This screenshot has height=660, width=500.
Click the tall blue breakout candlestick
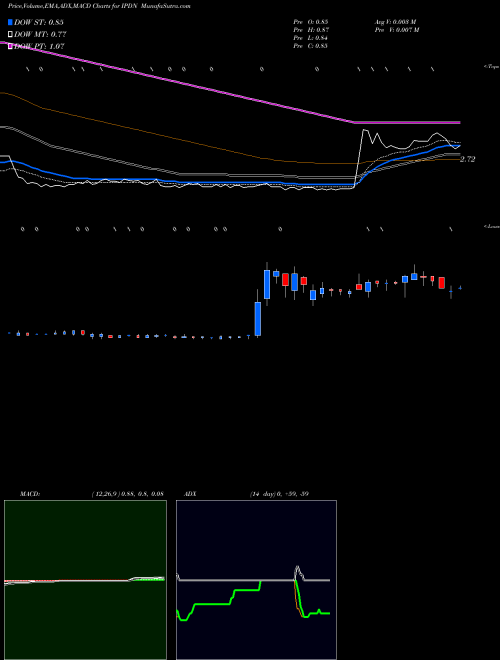click(258, 319)
